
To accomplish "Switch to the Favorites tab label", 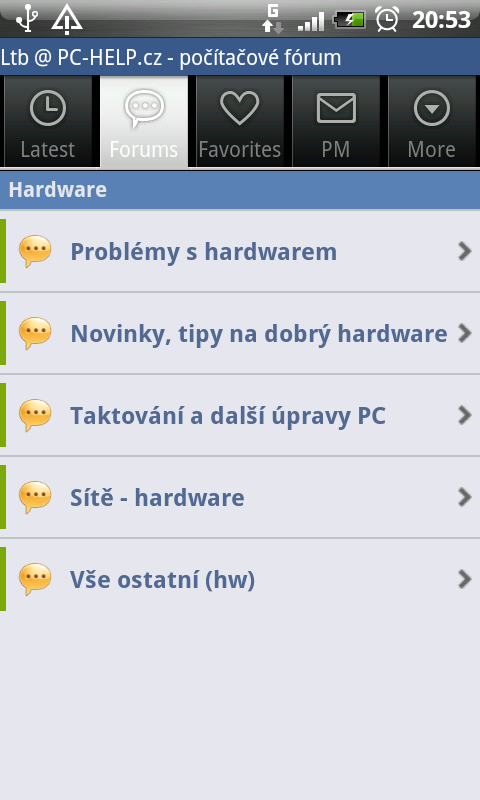I will click(x=239, y=149).
